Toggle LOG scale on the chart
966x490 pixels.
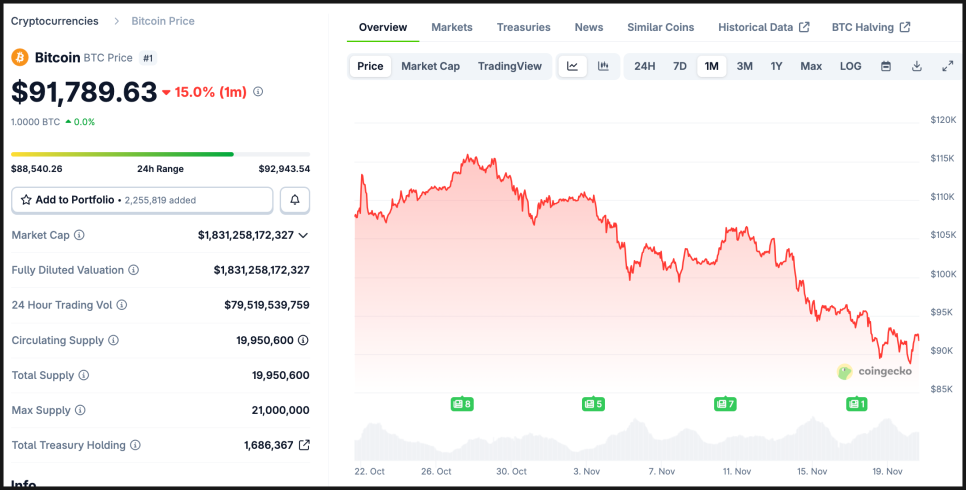[850, 66]
